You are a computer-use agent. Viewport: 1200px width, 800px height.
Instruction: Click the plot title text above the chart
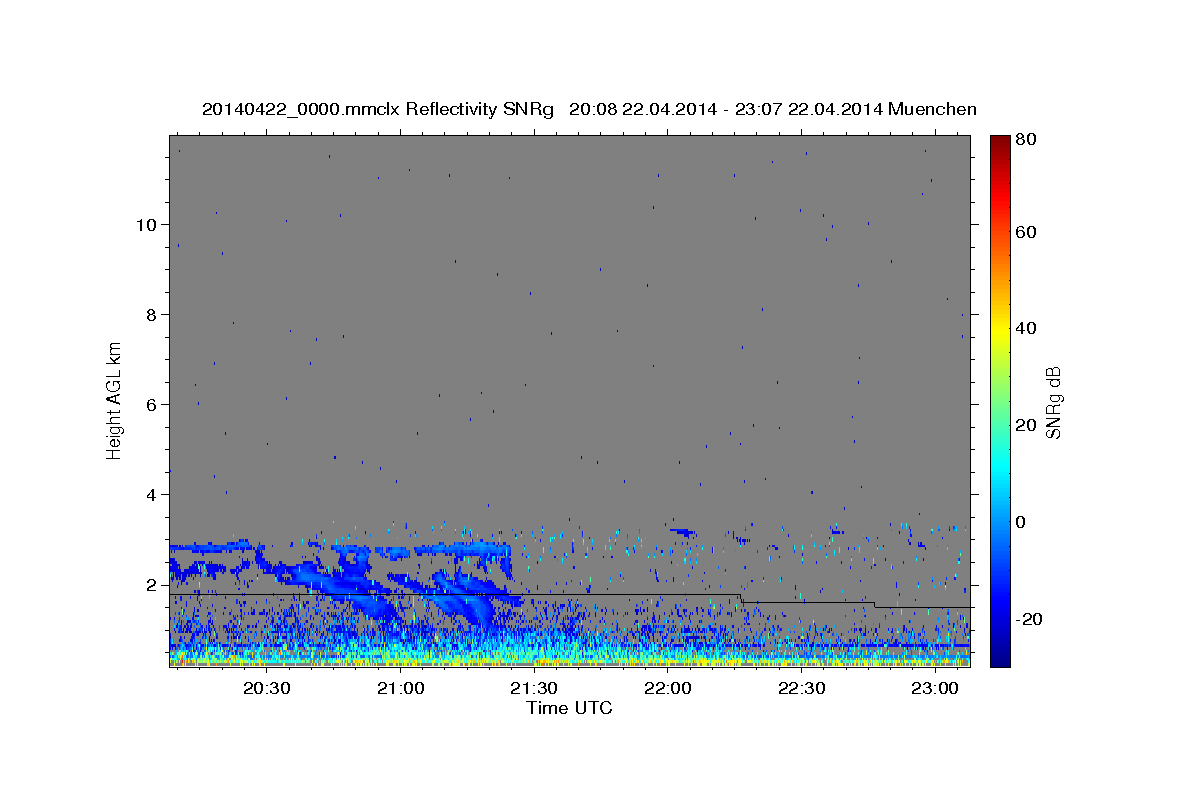589,109
